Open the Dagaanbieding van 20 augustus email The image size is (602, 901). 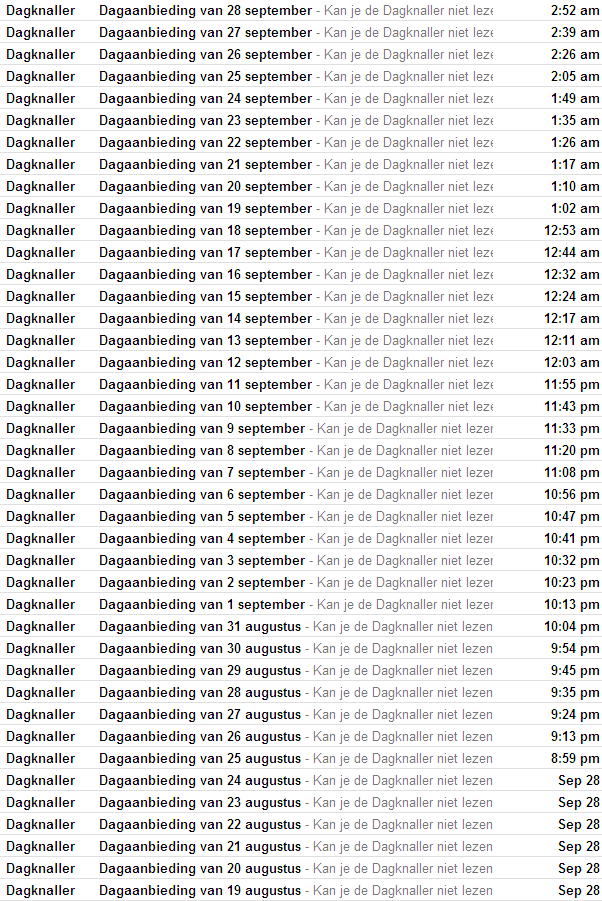(x=301, y=868)
